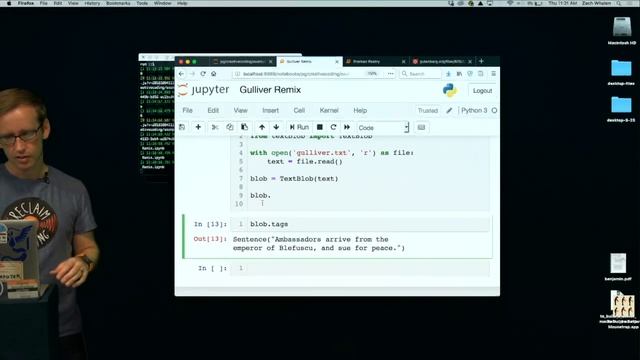
Task: Open the Help menu in Jupyter
Action: (x=360, y=111)
